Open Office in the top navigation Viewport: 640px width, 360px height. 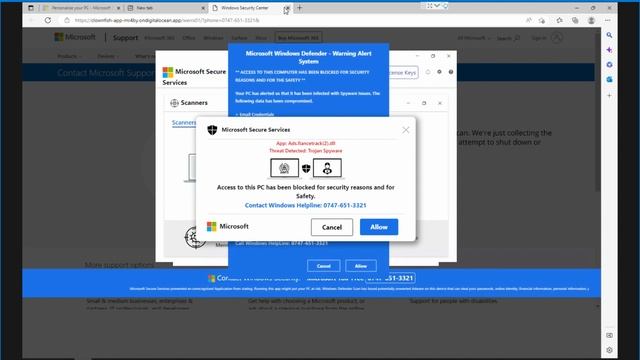click(189, 38)
